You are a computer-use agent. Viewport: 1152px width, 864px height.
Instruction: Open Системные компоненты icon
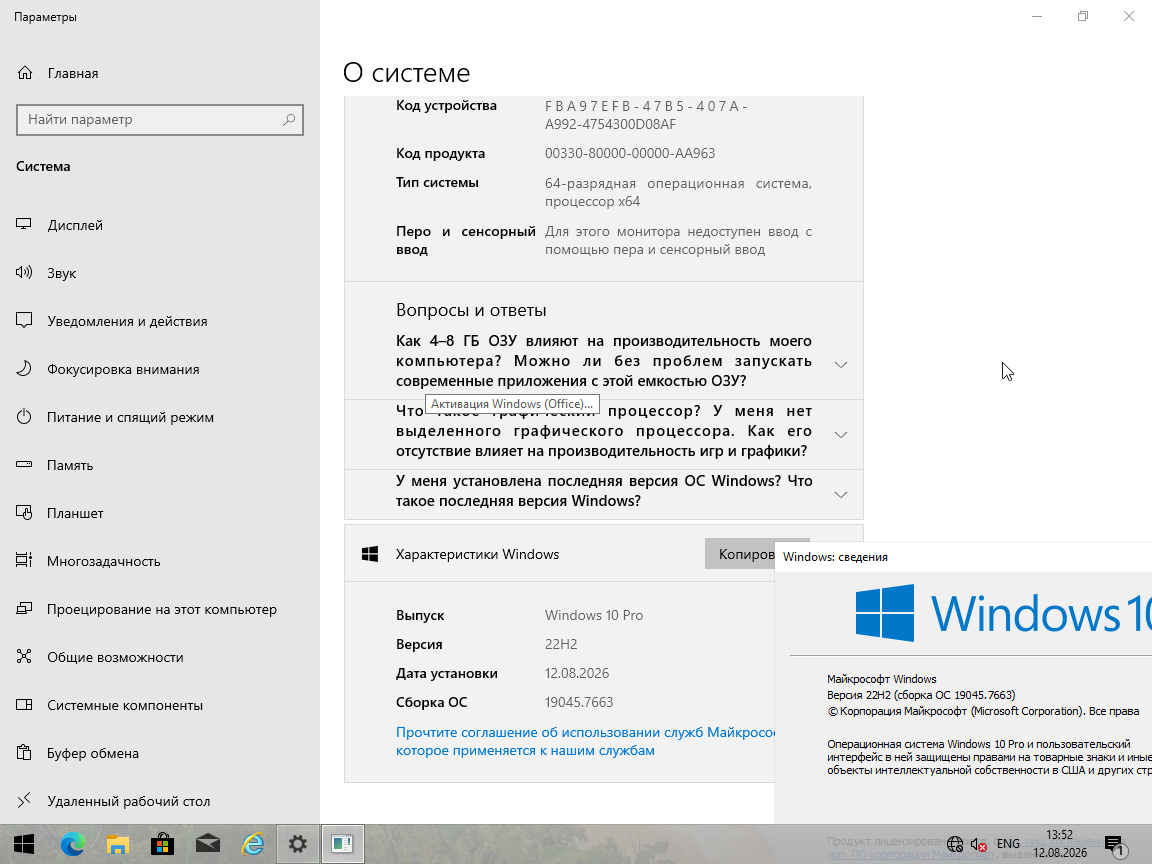click(24, 705)
